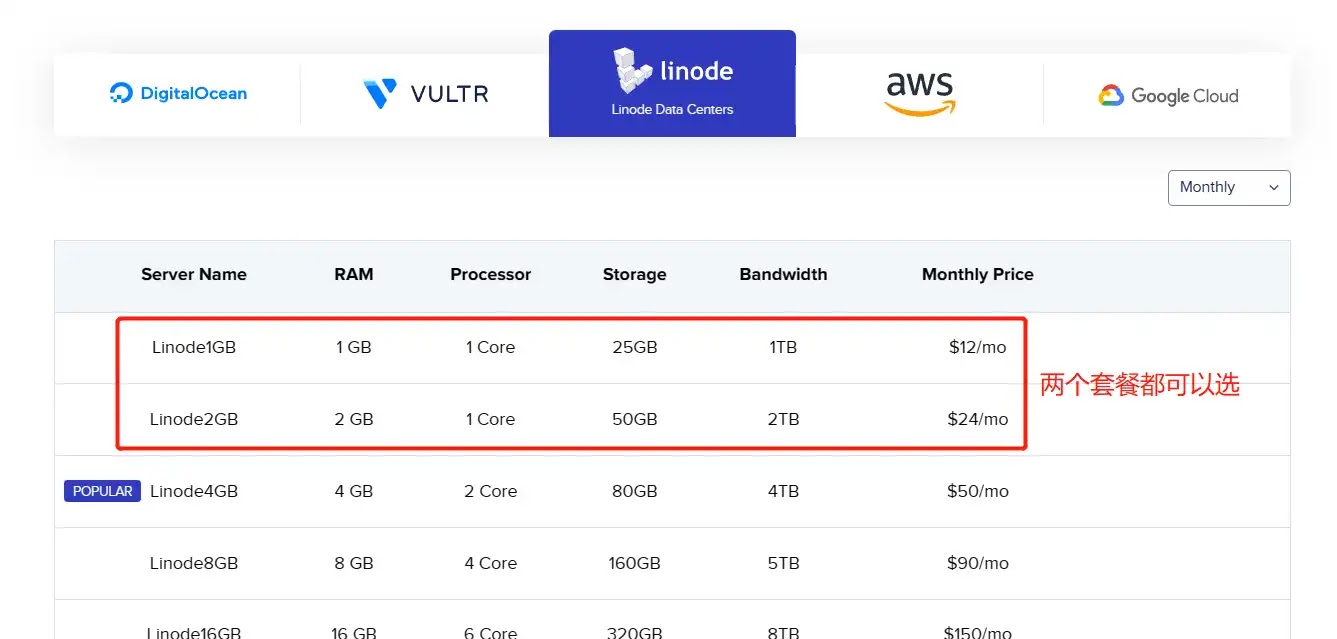The width and height of the screenshot is (1337, 639).
Task: Select the Linode1GB server row
Action: click(672, 348)
